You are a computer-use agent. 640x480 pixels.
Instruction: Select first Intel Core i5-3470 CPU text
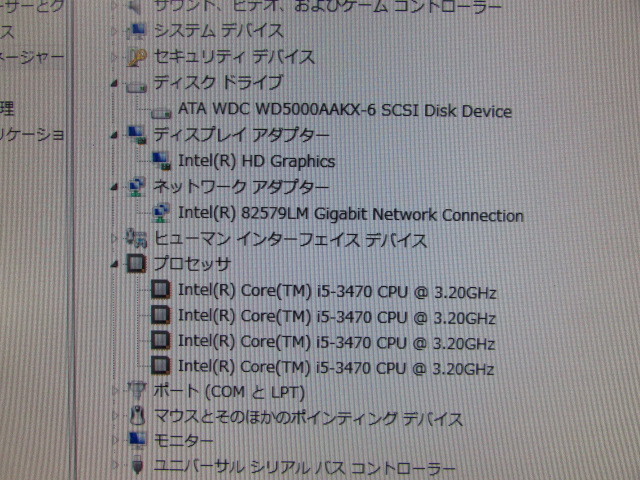(x=337, y=291)
